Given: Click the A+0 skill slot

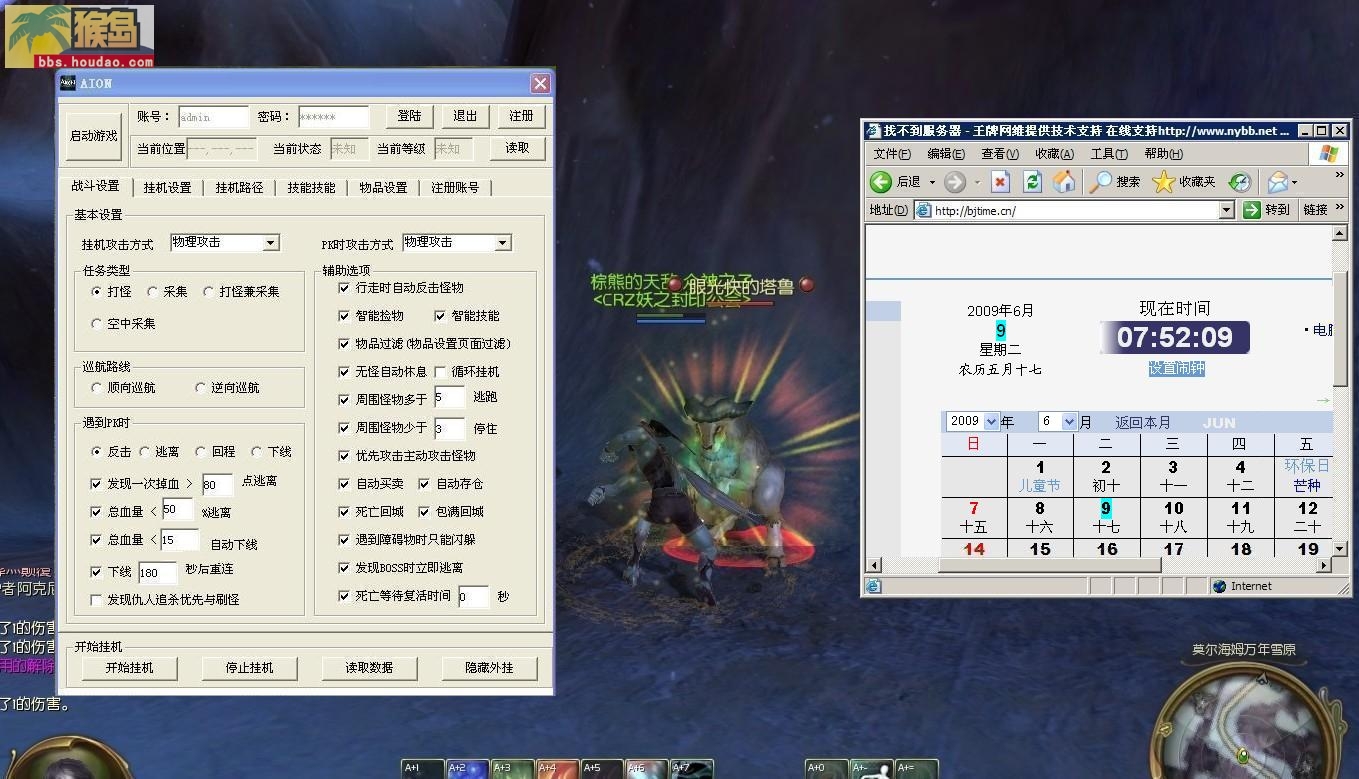Looking at the screenshot, I should [x=826, y=769].
